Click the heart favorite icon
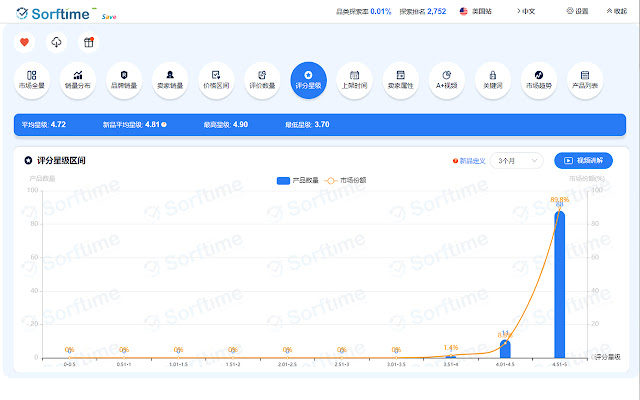 coord(25,43)
